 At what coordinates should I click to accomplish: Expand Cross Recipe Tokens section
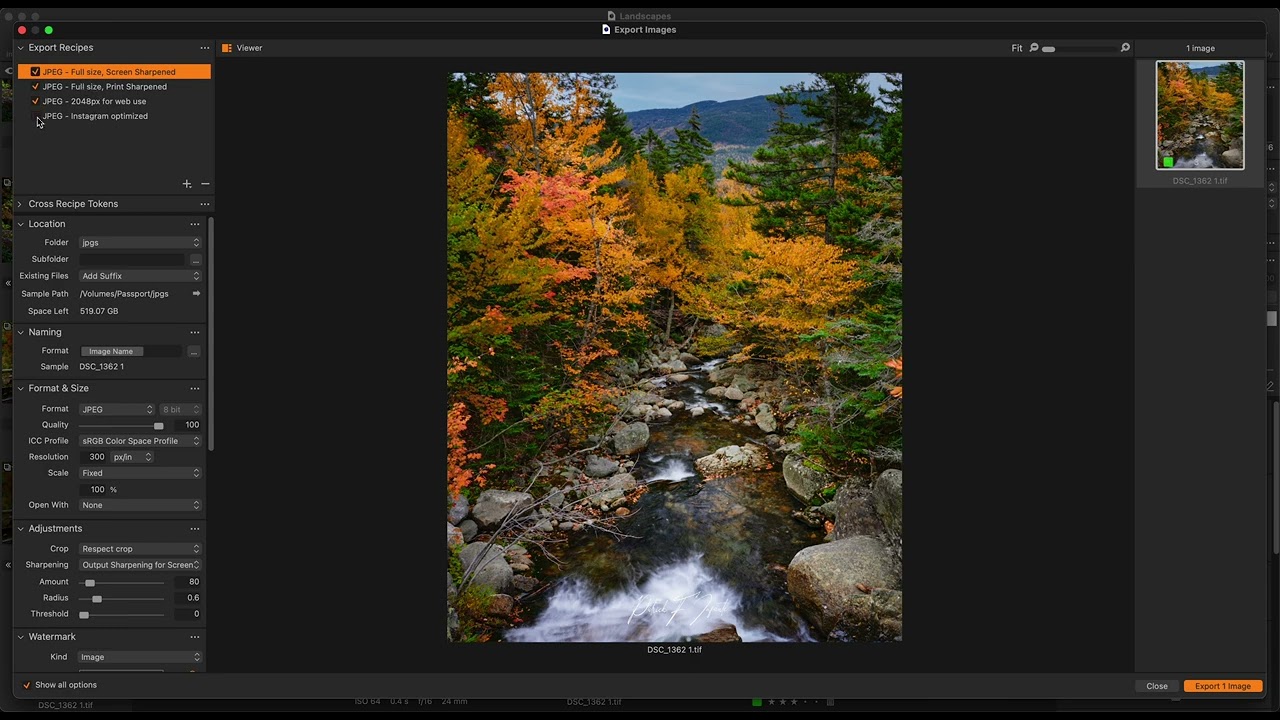pyautogui.click(x=20, y=204)
